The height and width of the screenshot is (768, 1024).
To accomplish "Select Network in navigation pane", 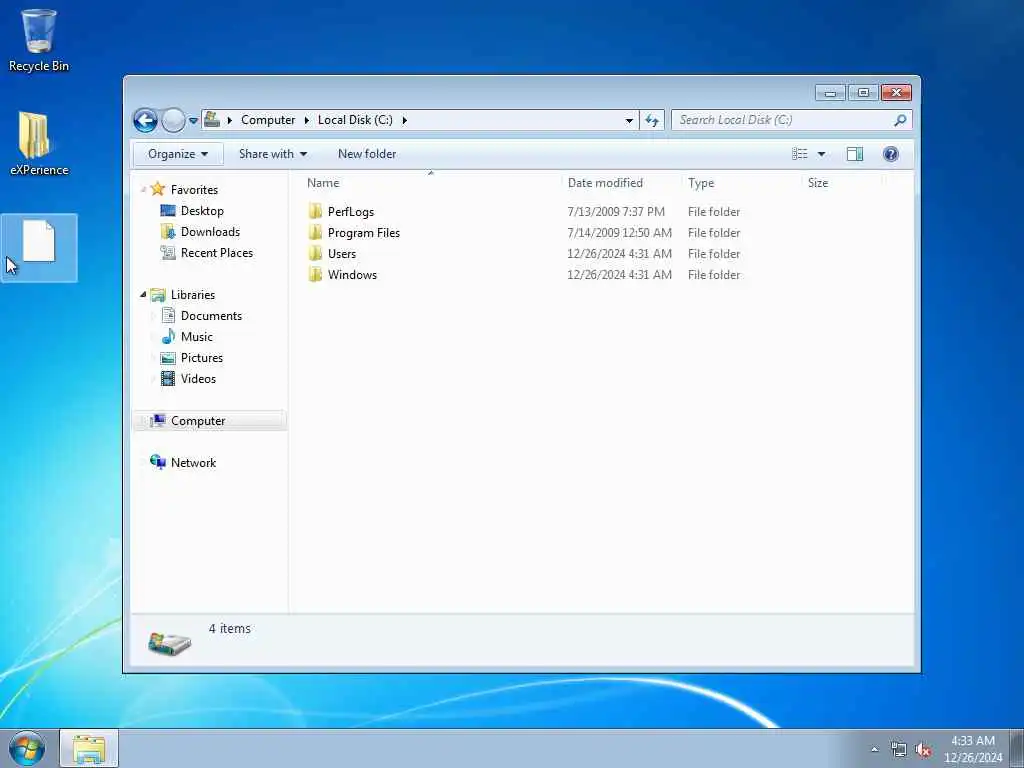I will pos(193,462).
